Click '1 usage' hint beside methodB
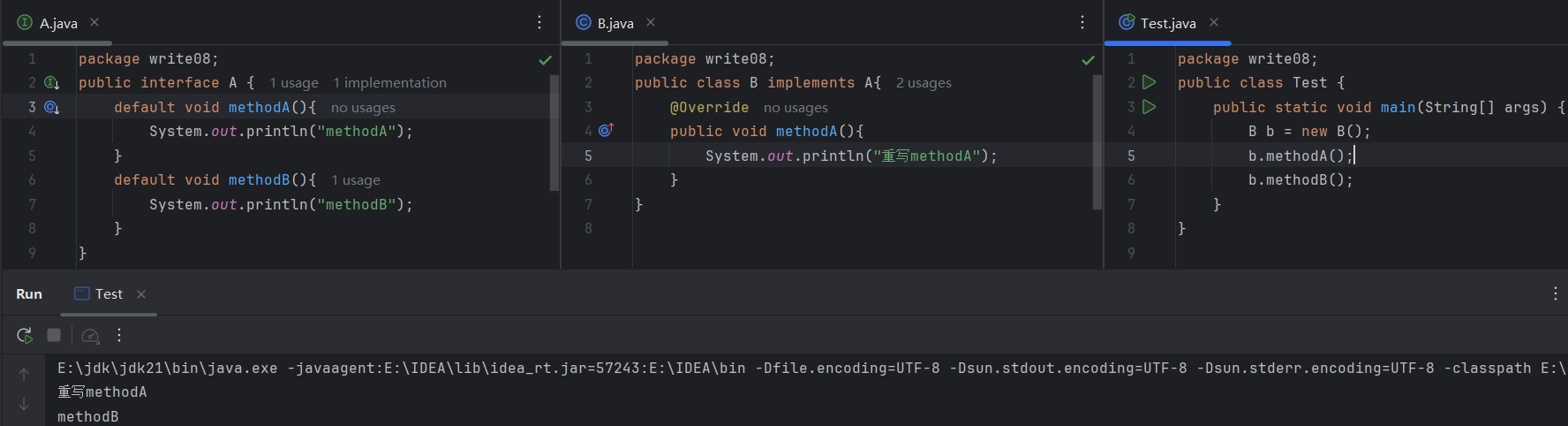This screenshot has height=426, width=1568. pyautogui.click(x=356, y=180)
